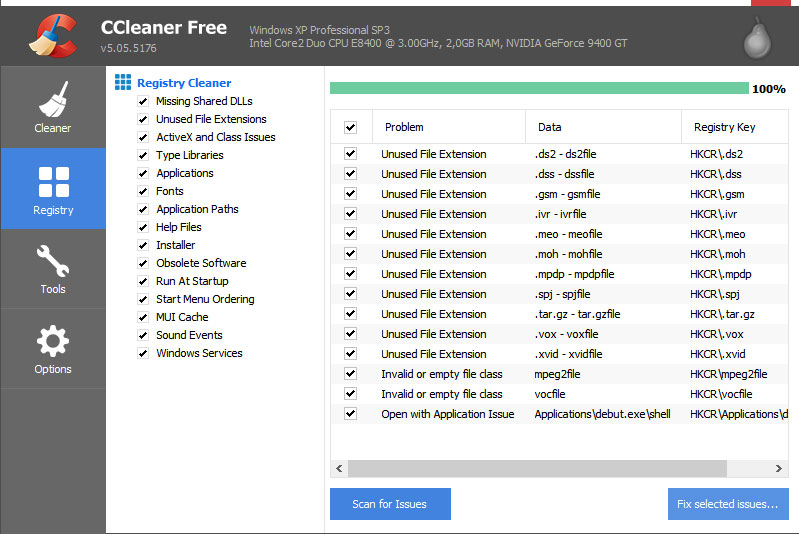Select the HKCR\vocfile registry key cell
Viewport: 799px width, 534px height.
click(721, 394)
